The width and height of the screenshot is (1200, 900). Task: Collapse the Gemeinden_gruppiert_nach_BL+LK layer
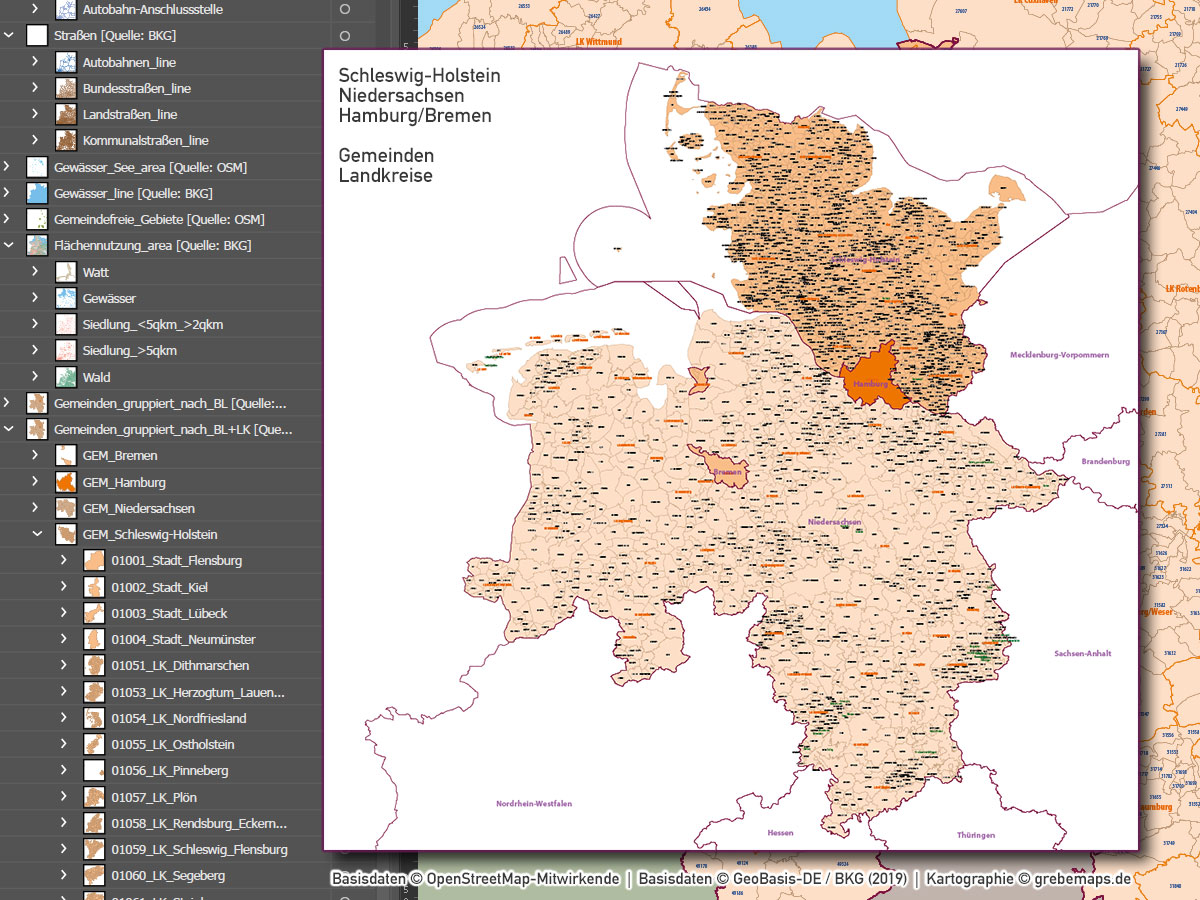click(x=9, y=430)
